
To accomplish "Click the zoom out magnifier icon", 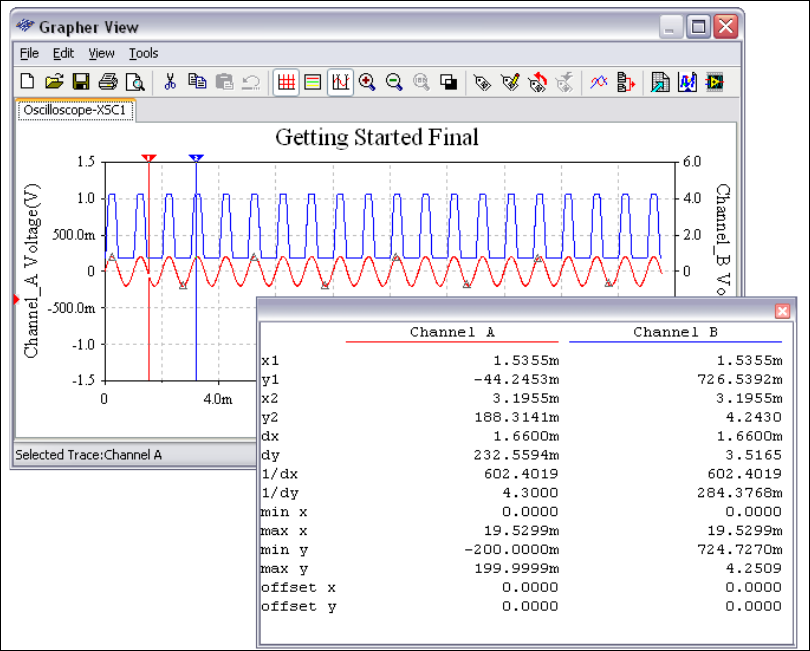I will coord(394,82).
